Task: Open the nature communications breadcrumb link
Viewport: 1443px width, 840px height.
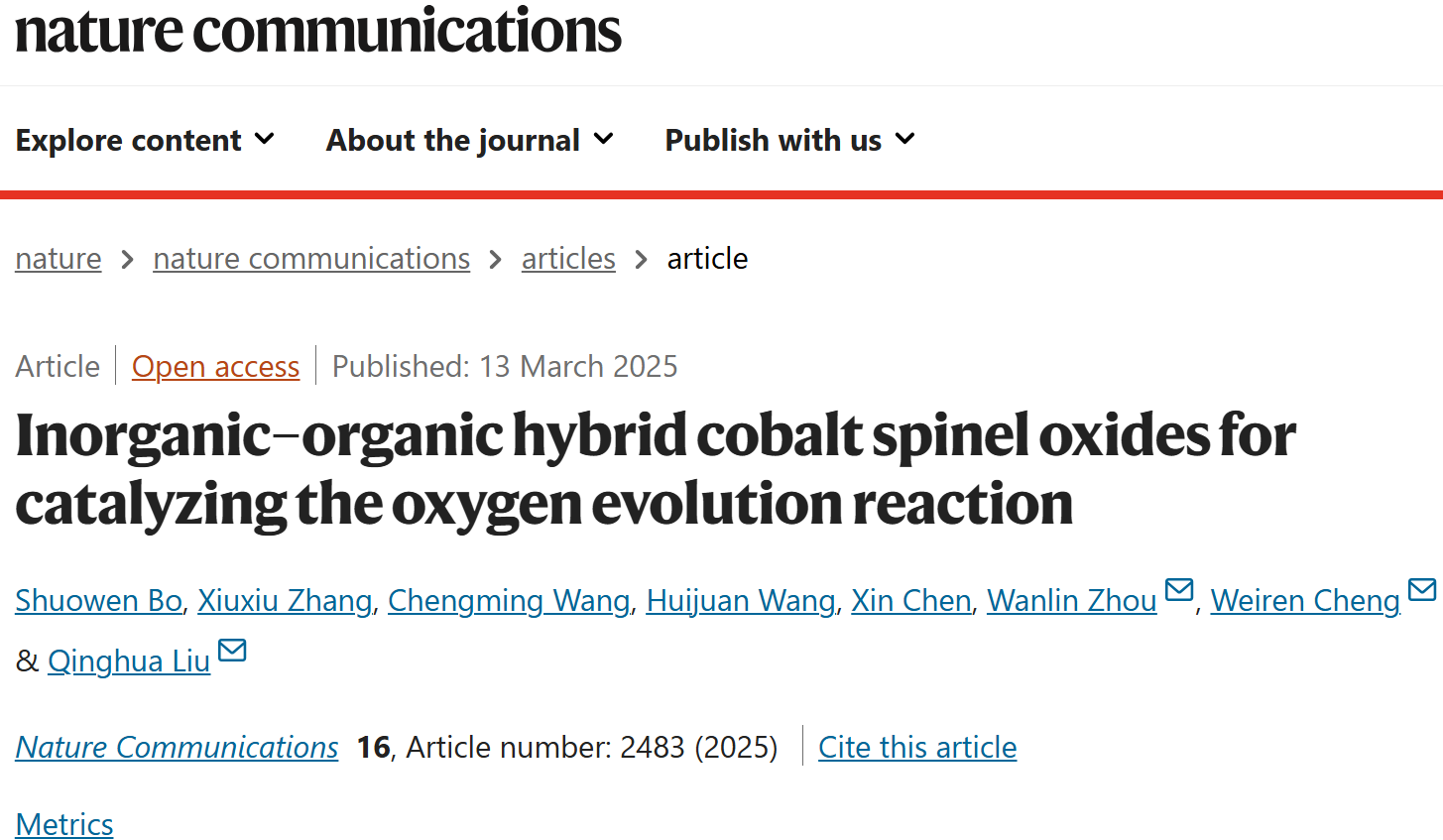Action: 311,259
